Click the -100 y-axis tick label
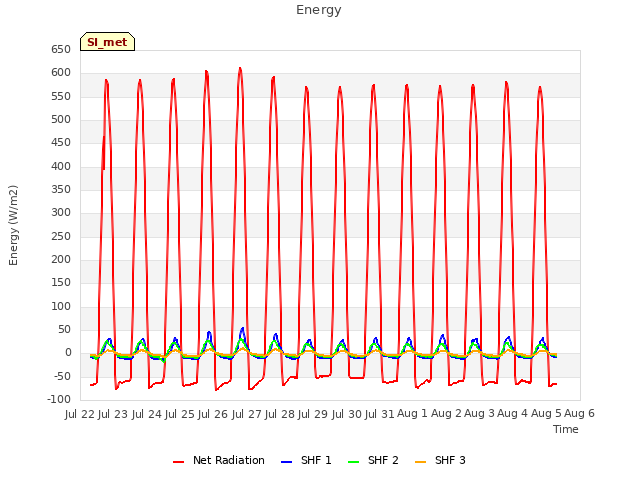Screen dimensions: 640x480 pos(60,400)
